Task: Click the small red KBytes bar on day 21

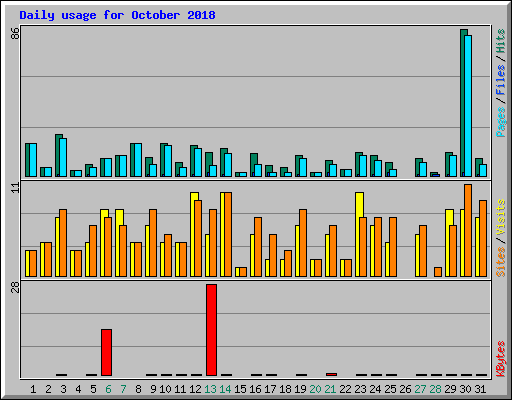Action: [331, 374]
